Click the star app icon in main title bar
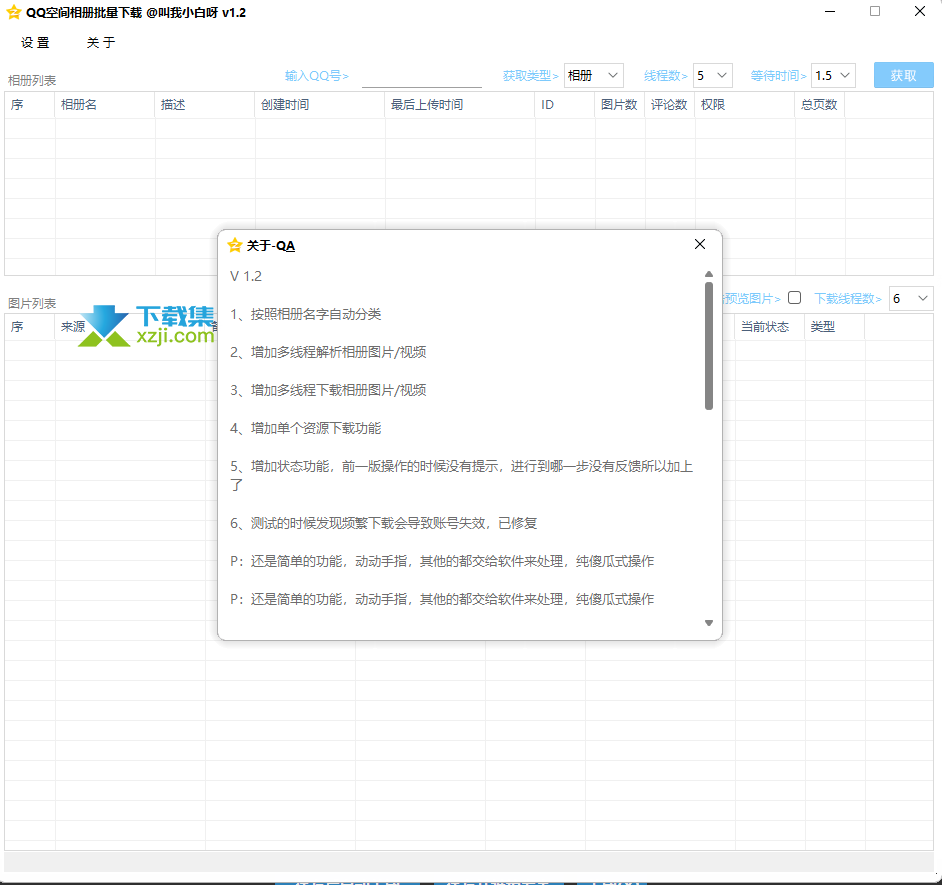 13,13
